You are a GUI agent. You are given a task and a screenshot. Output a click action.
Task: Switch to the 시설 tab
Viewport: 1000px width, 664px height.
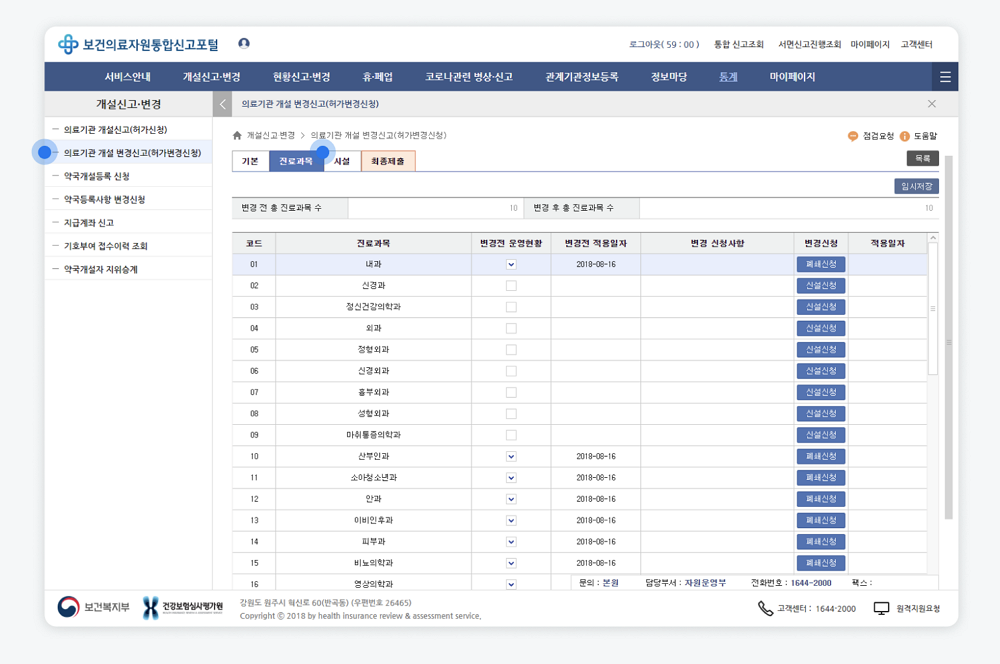342,161
